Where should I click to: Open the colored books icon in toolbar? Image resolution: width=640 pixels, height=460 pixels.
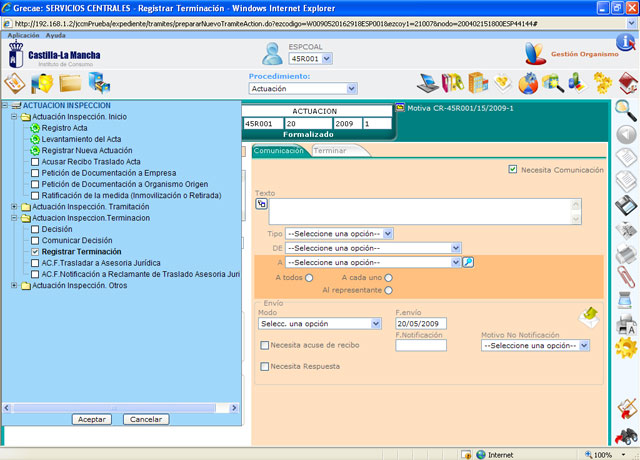pos(452,83)
